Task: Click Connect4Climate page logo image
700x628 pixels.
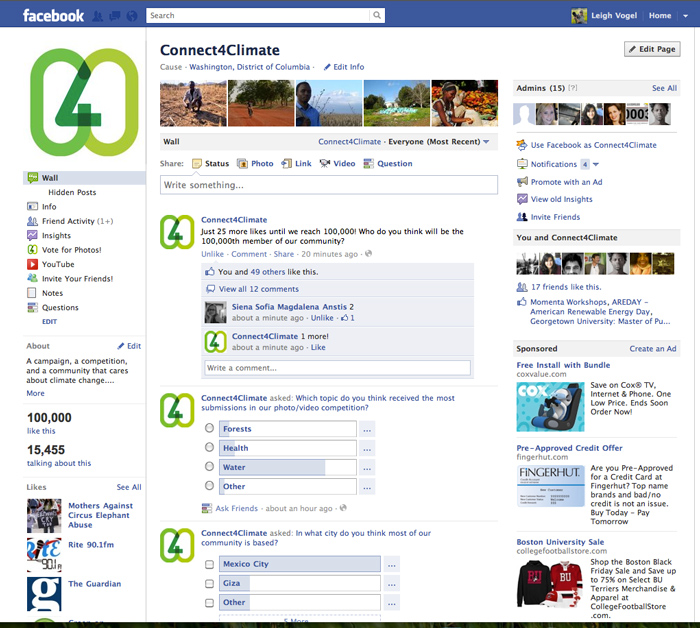Action: 84,102
